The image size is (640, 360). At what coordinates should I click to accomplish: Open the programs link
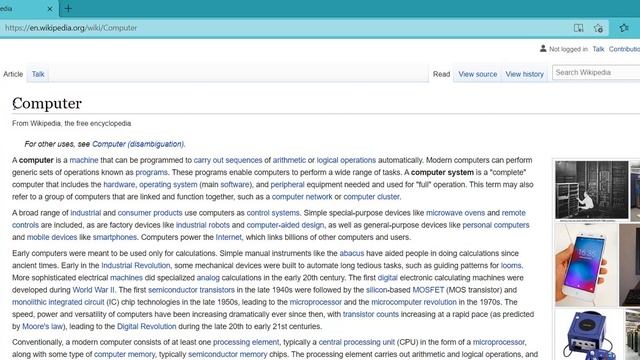151,173
